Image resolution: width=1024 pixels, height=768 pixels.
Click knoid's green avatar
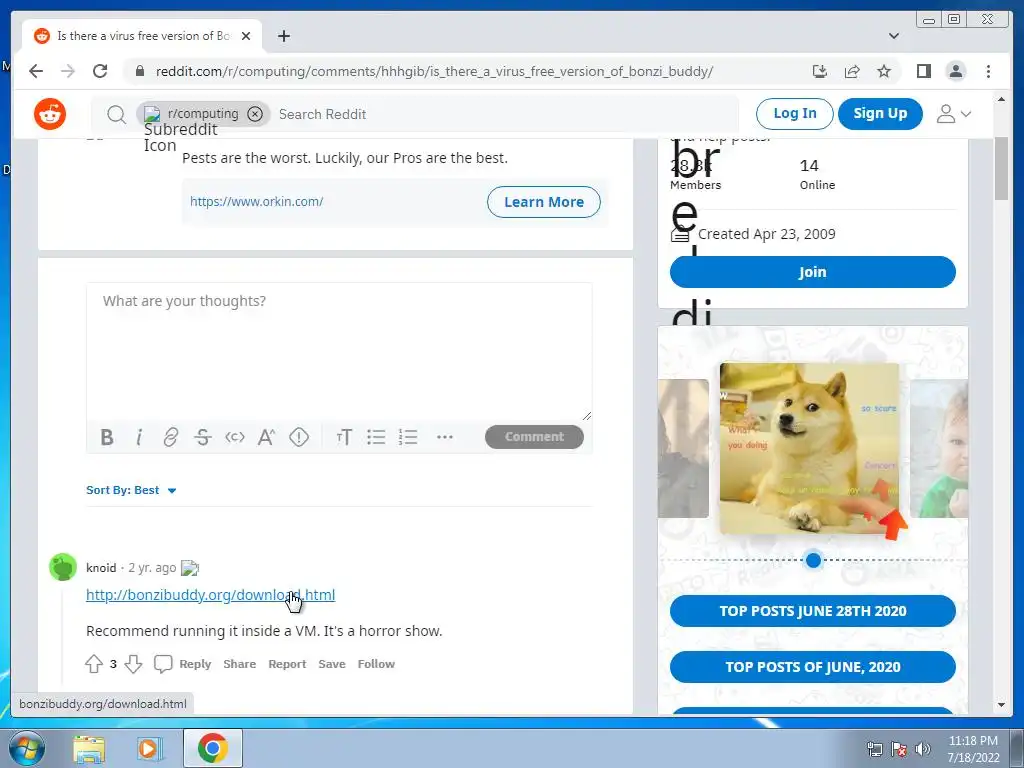pos(63,567)
